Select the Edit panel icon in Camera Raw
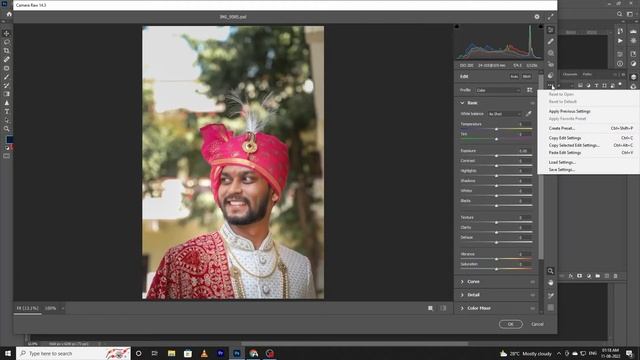Viewport: 640px width, 360px height. tap(551, 30)
